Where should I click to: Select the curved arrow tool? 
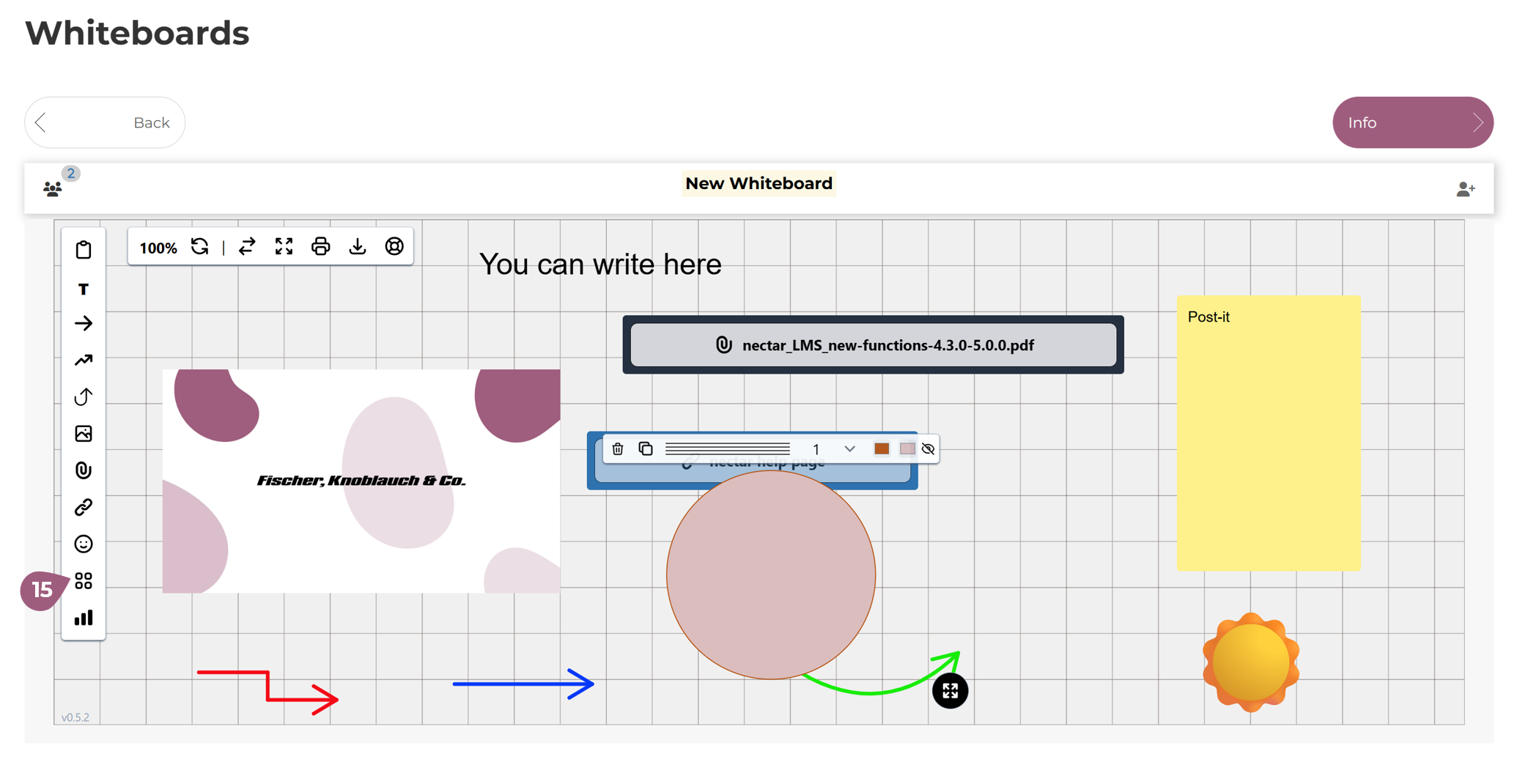[x=84, y=397]
